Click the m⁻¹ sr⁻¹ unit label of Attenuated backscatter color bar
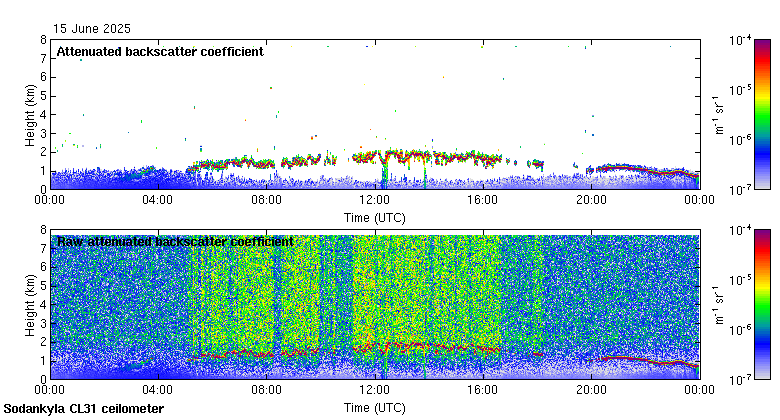 pos(719,115)
